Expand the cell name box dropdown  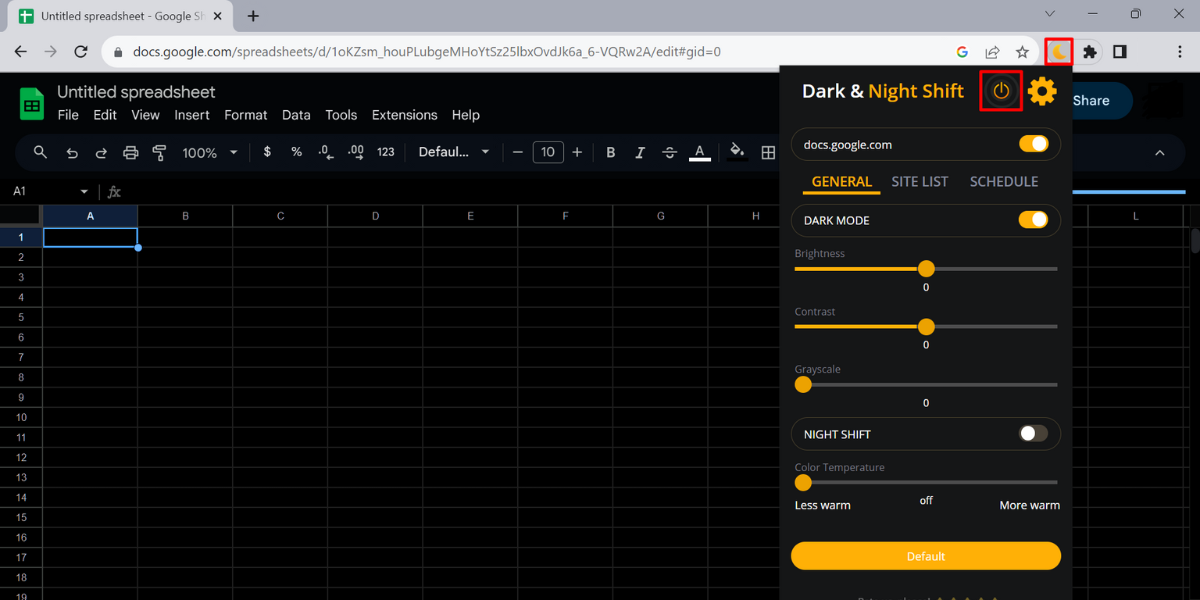pos(83,190)
